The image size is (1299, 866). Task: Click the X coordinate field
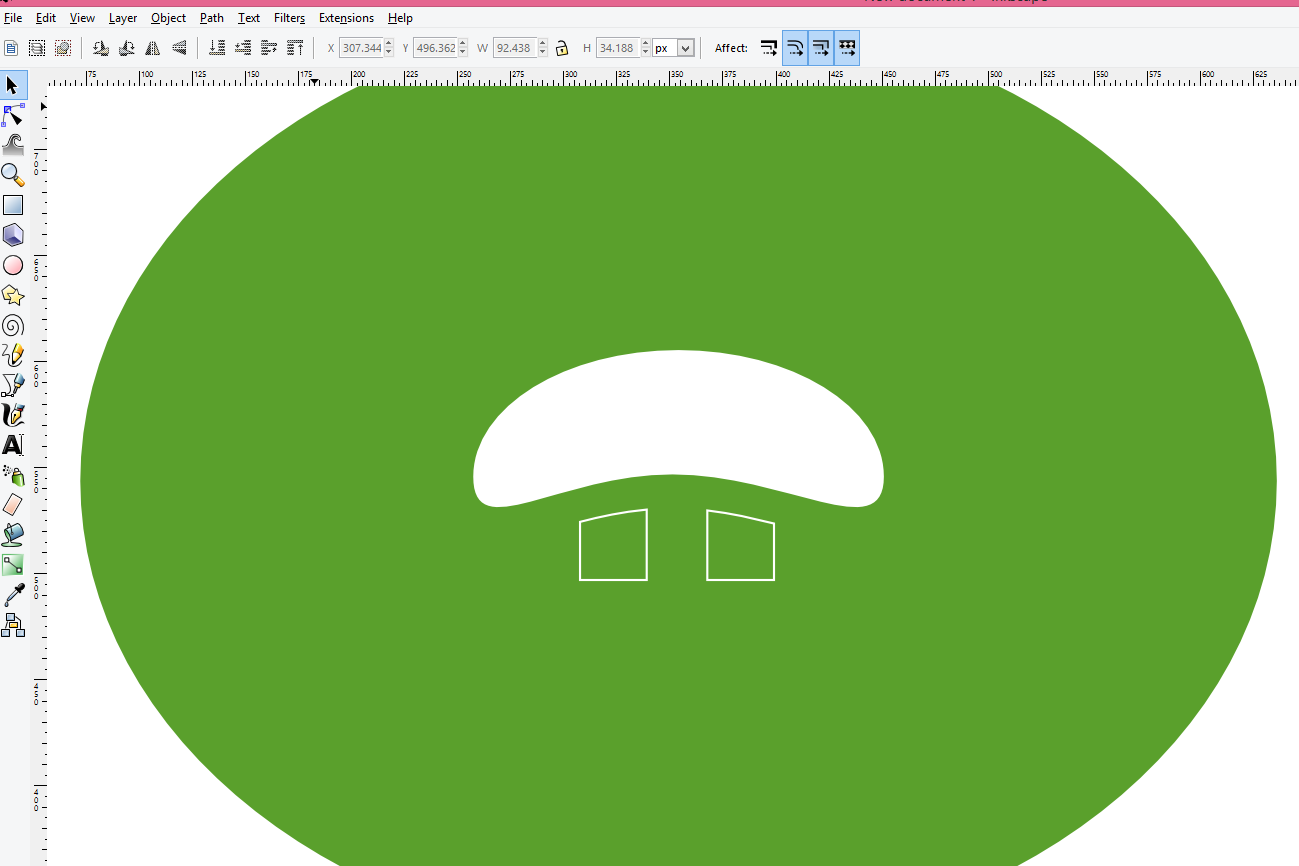(x=362, y=48)
